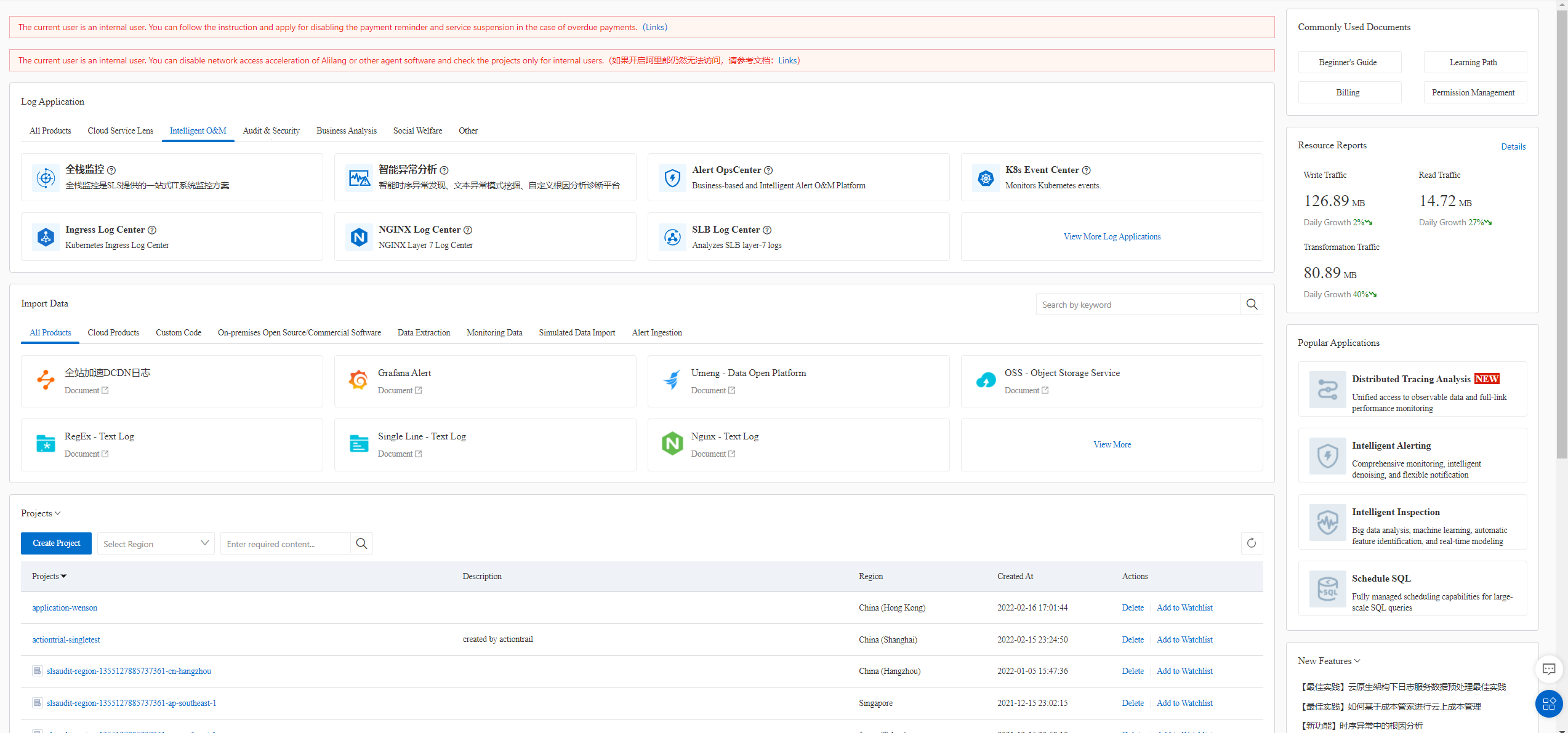Delete the slsaudit ap-southeast-1 project
Screen dimensions: 1568x733
click(1132, 703)
